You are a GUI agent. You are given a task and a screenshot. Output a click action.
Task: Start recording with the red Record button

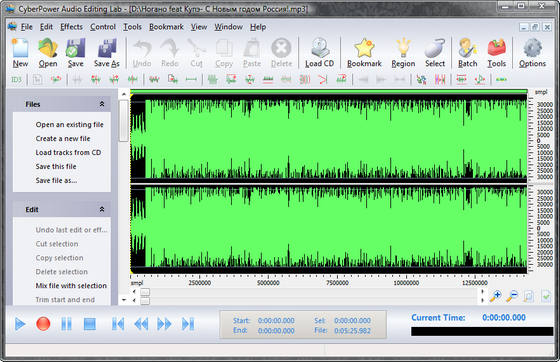point(43,324)
